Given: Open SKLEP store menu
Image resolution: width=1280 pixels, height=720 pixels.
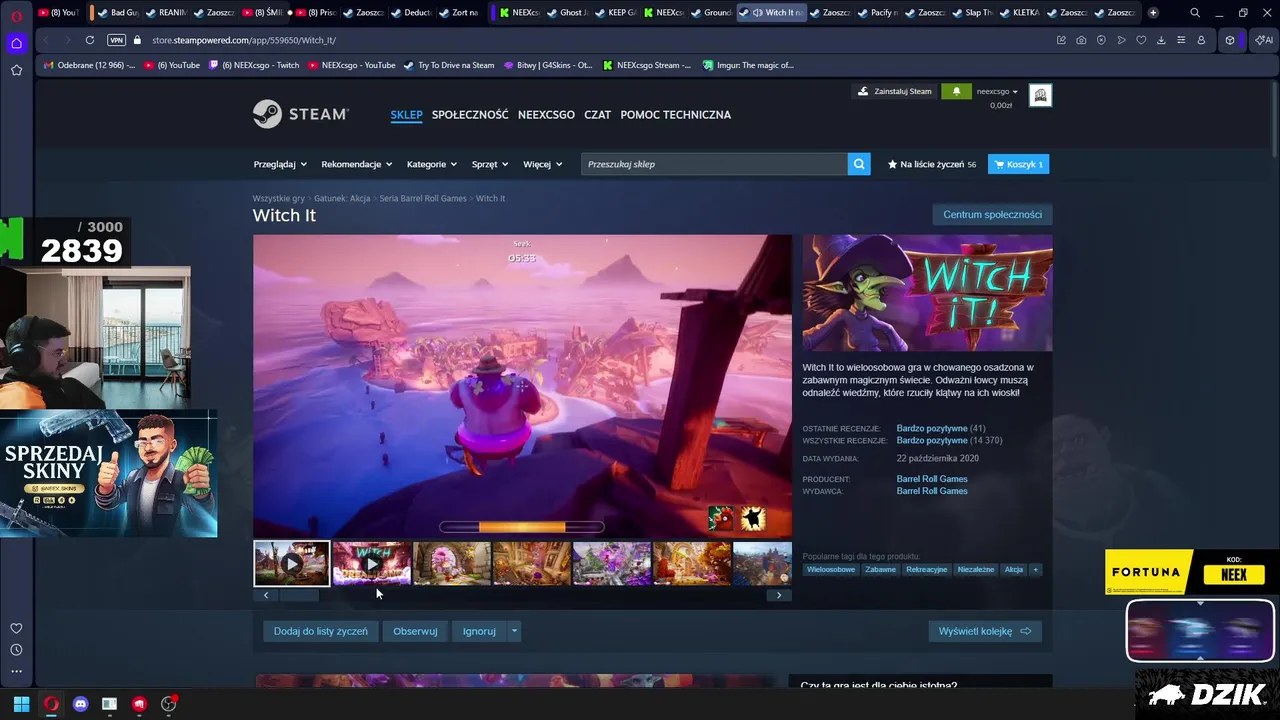Looking at the screenshot, I should click(406, 115).
